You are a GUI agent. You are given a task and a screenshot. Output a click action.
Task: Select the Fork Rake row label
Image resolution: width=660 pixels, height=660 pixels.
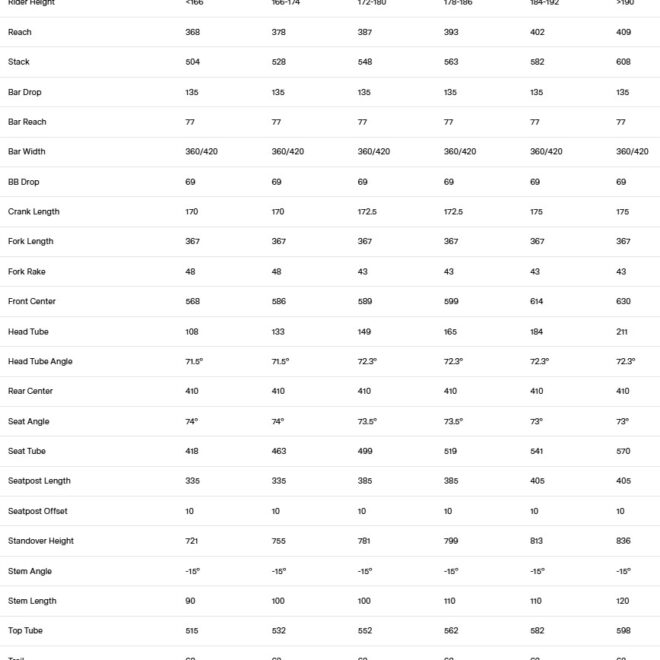tap(27, 272)
